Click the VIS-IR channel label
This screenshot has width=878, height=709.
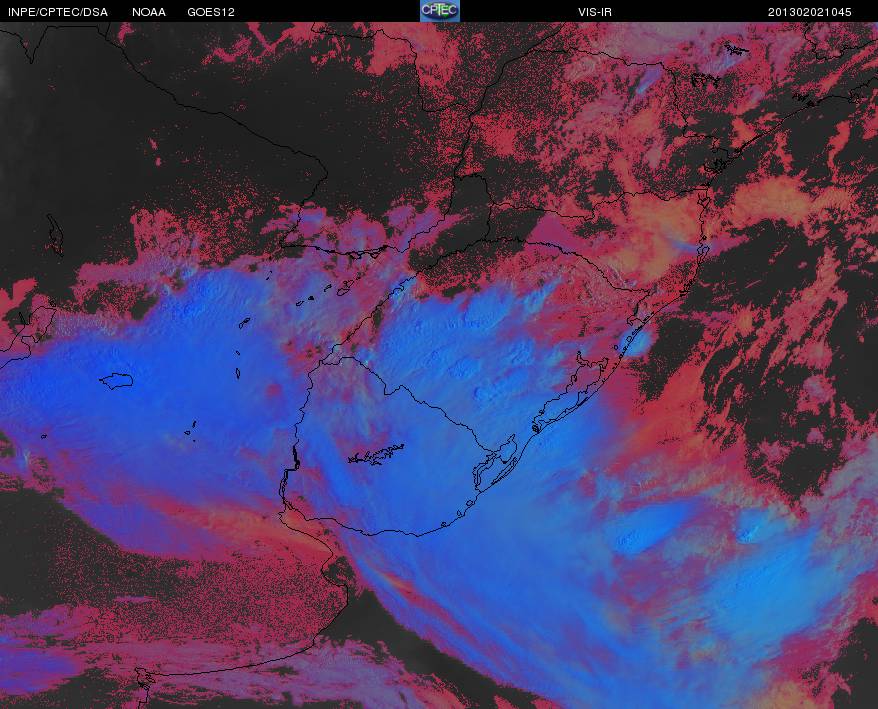pyautogui.click(x=595, y=12)
